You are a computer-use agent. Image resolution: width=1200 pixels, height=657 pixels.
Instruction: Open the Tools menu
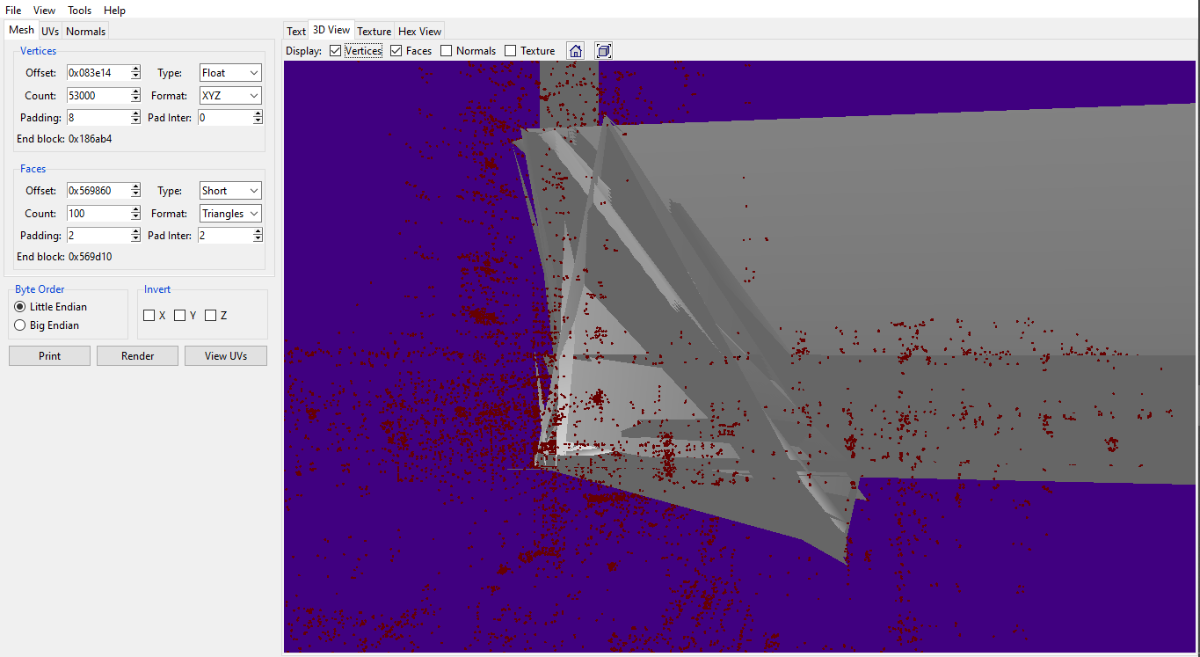tap(80, 10)
